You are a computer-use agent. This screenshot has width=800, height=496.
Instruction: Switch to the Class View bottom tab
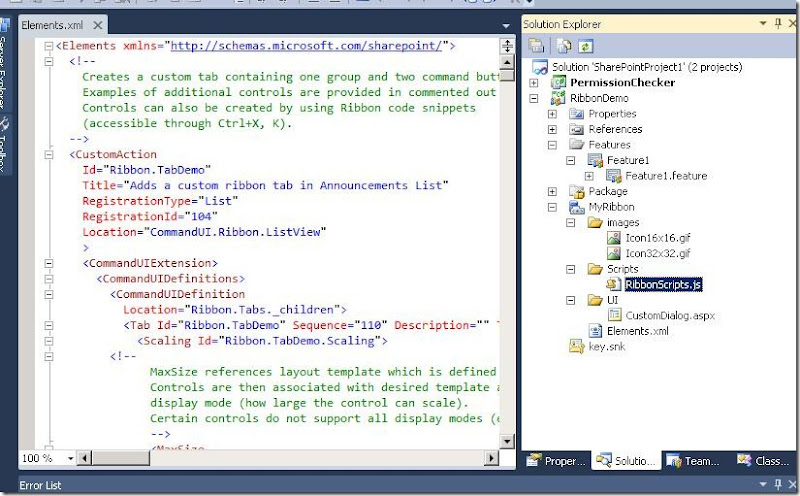(x=765, y=461)
